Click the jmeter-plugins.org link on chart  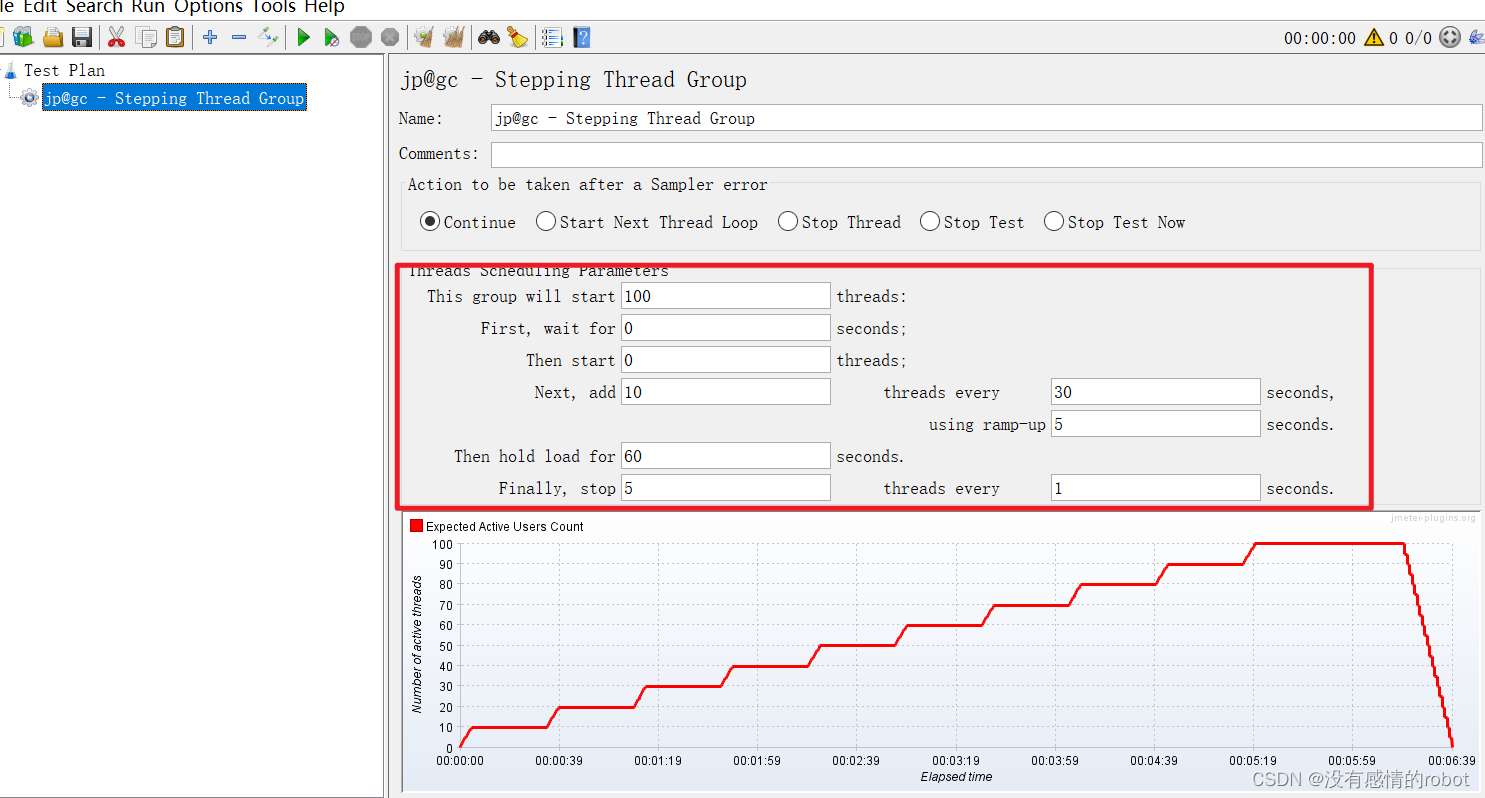click(1433, 518)
